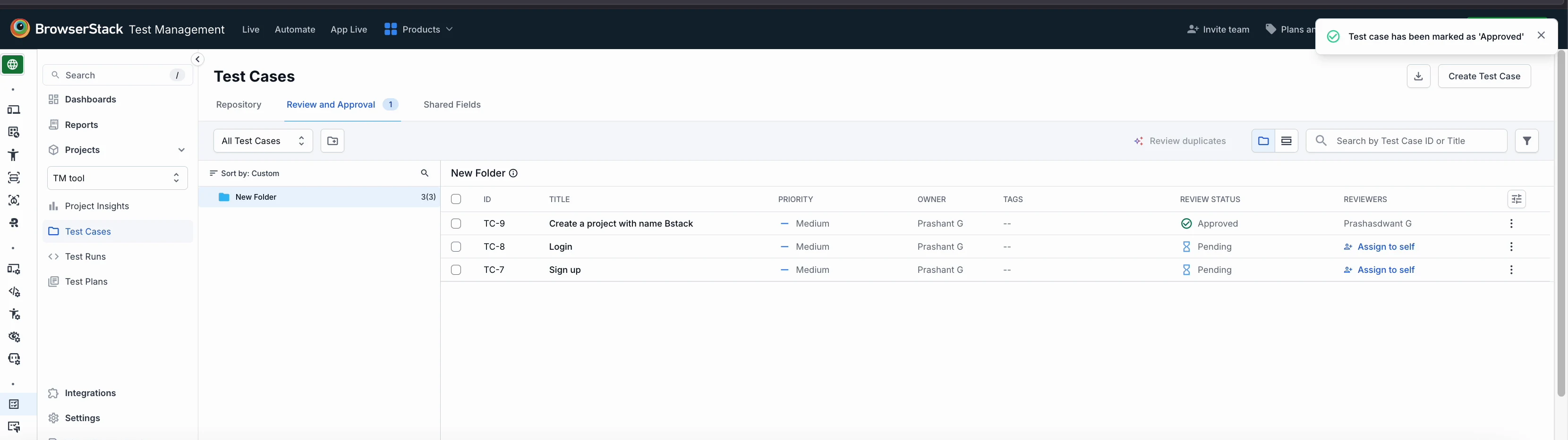Open the 'Sign up' test case title
This screenshot has height=440, width=1568.
565,270
